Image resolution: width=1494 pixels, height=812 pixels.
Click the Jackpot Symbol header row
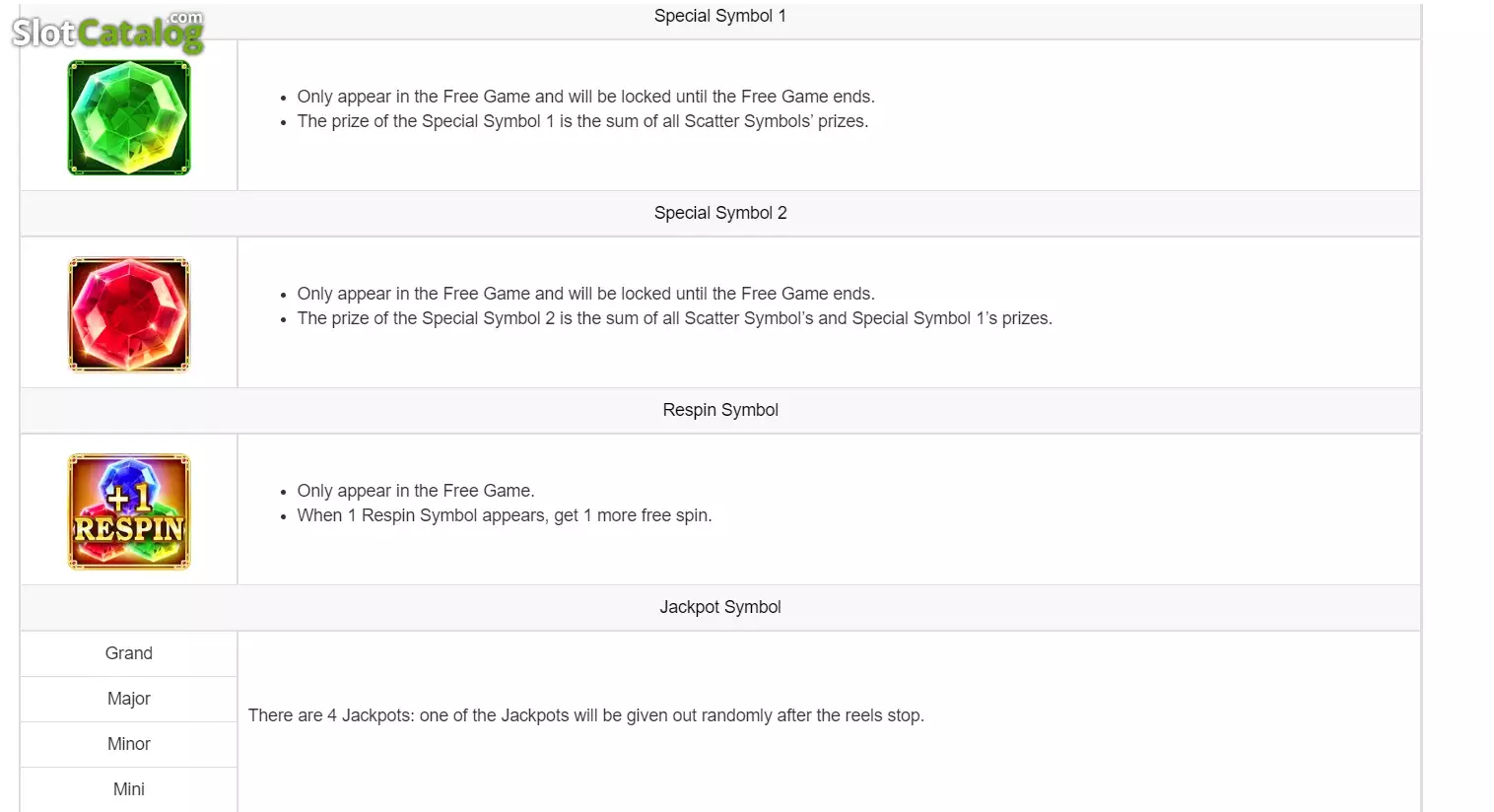[720, 607]
